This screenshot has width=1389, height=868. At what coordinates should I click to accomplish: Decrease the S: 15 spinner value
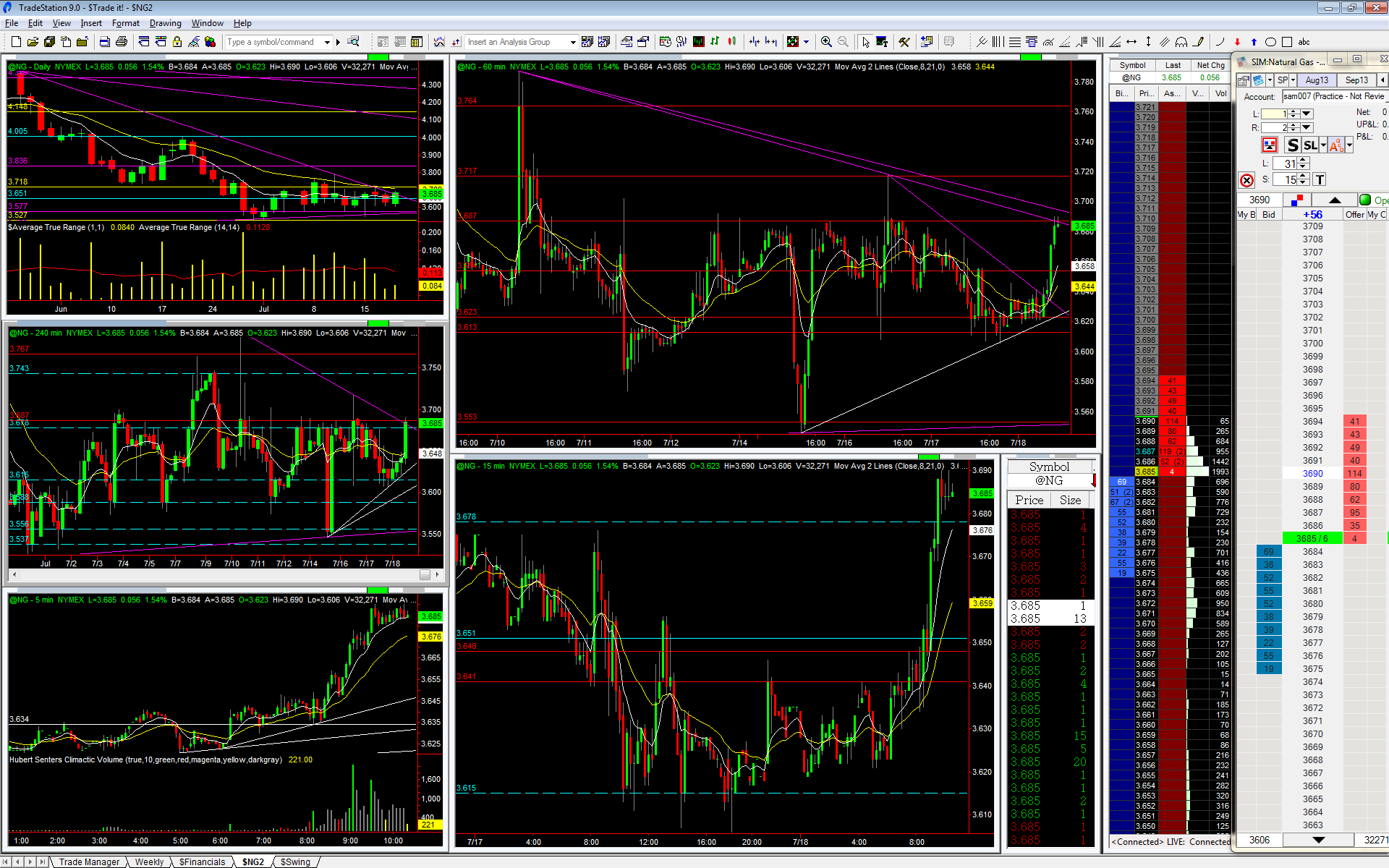[1304, 183]
